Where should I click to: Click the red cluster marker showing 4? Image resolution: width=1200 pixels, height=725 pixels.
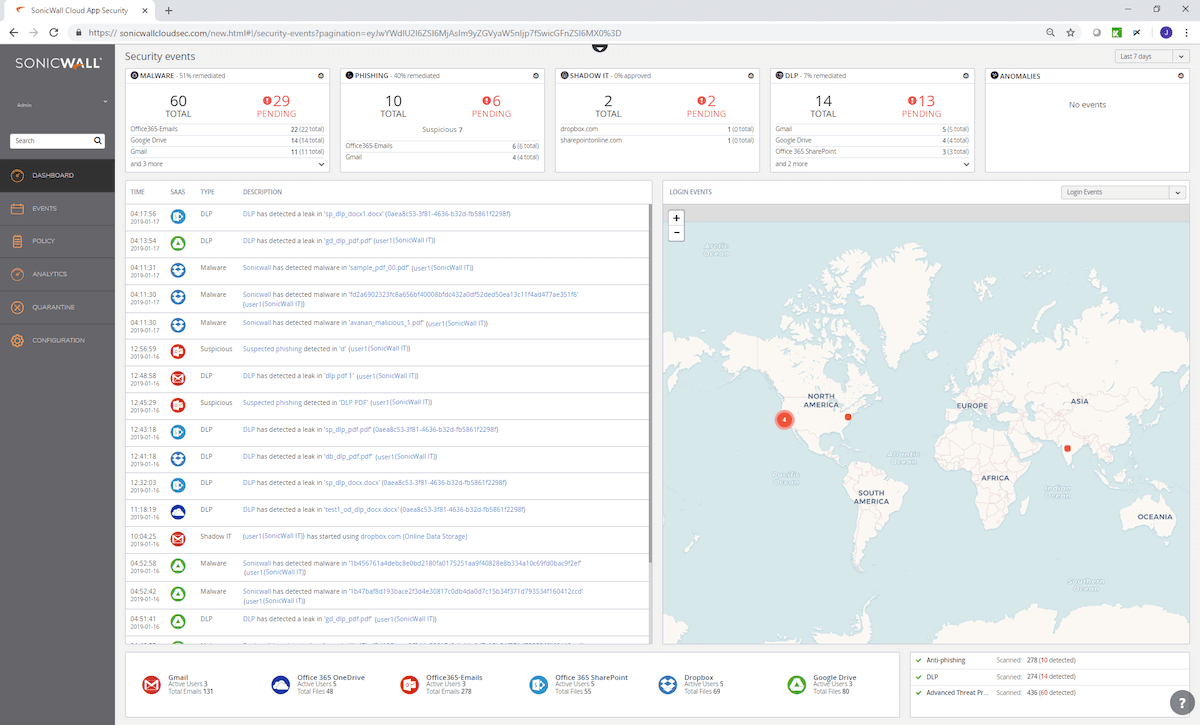(785, 420)
